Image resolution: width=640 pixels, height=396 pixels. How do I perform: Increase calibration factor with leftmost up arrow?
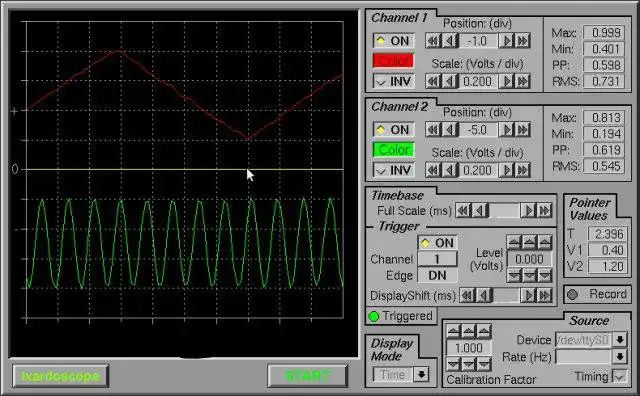(453, 331)
